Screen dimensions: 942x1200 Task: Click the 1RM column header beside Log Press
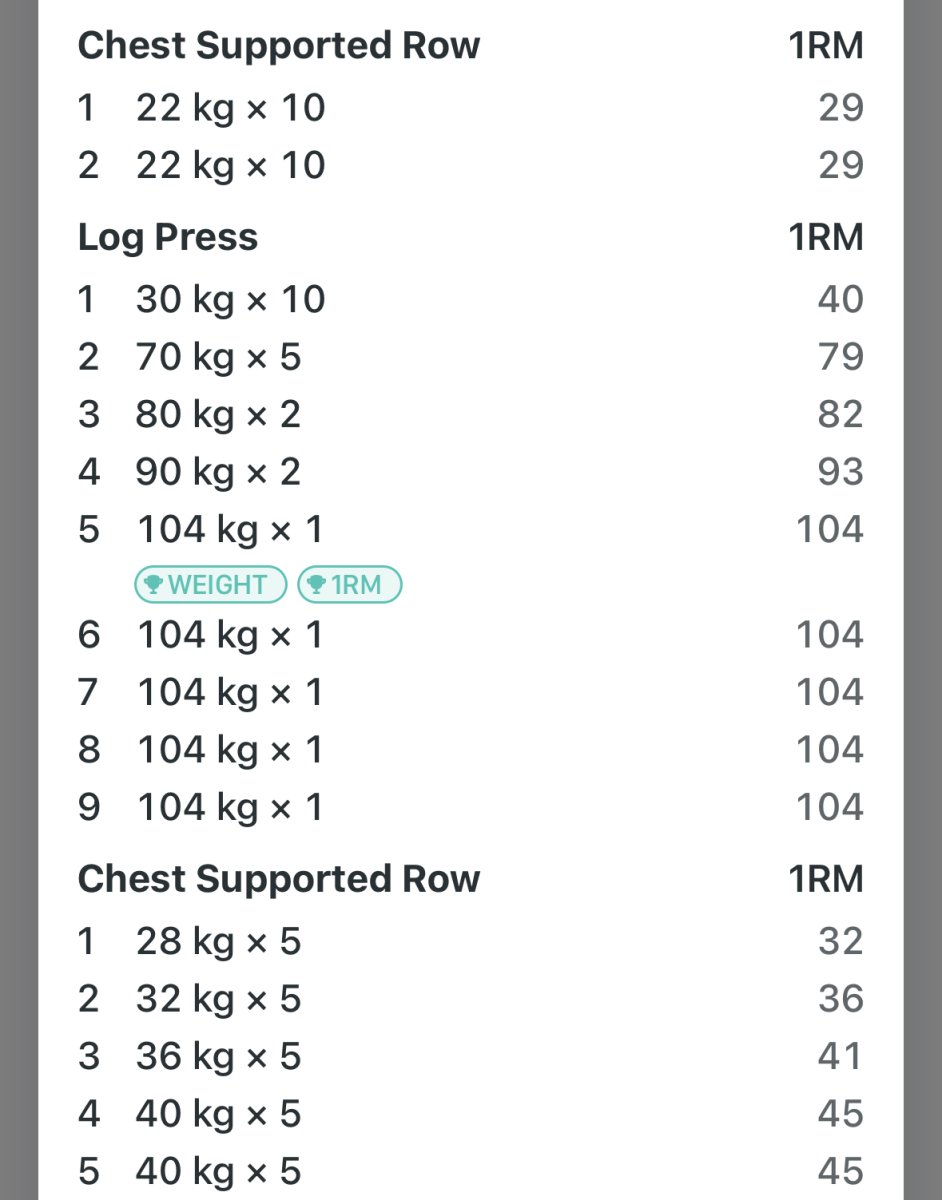click(x=825, y=238)
